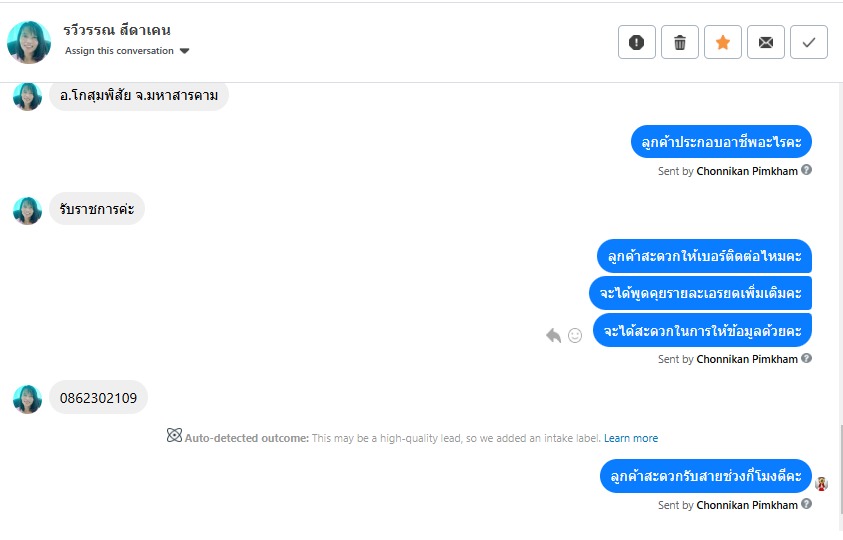Click the รับราชการค่ะ message bubble
Screen dimensions: 843x540
pos(97,209)
